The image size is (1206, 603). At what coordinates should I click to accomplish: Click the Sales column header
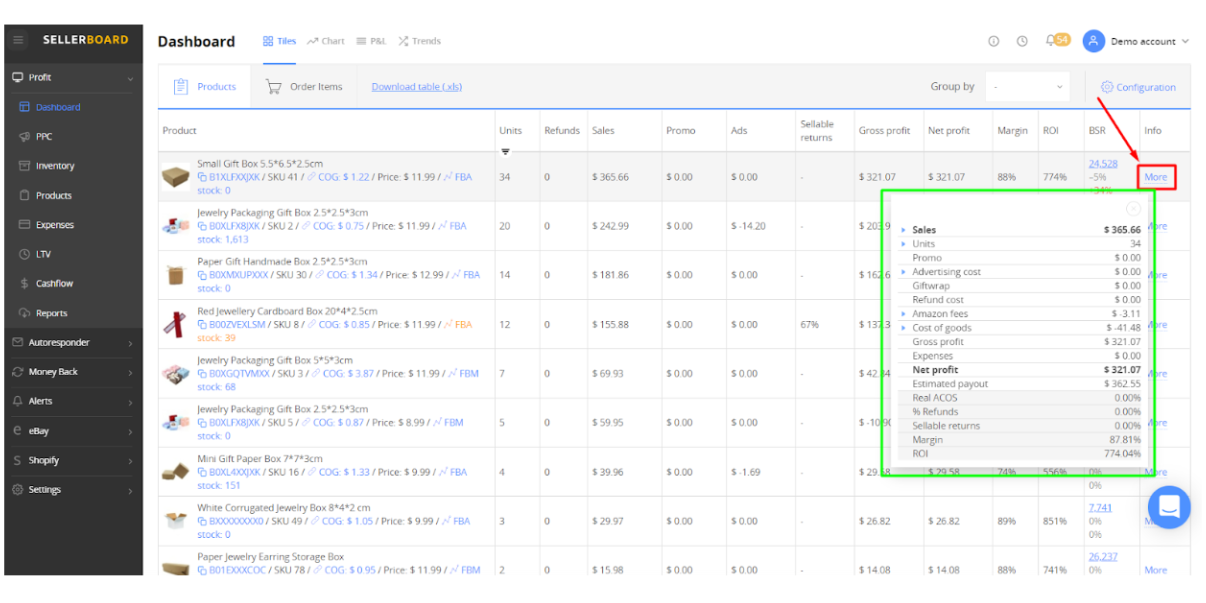pos(603,131)
